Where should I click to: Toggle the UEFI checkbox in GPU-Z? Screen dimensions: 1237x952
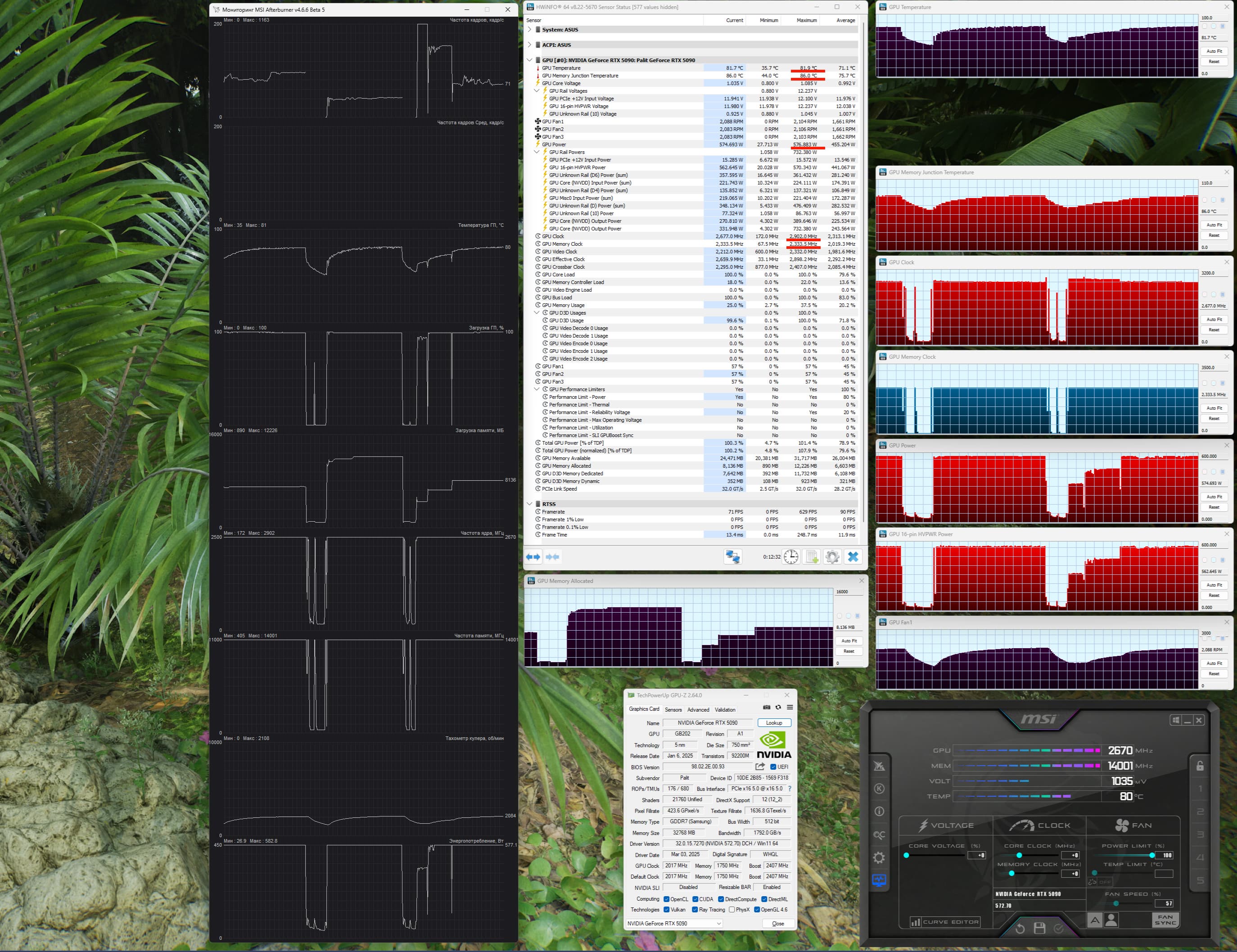[x=773, y=767]
